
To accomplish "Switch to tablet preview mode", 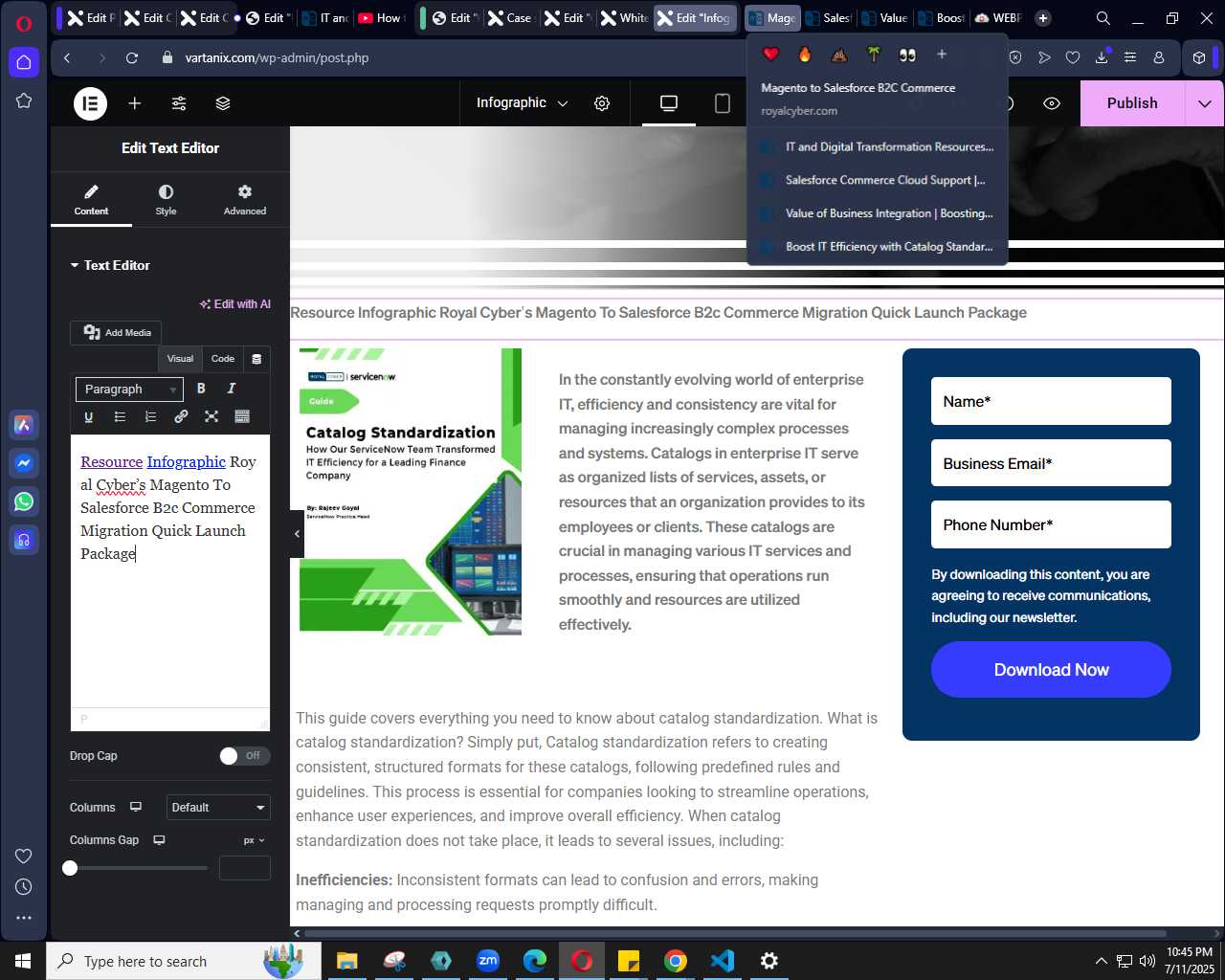I will [x=723, y=103].
